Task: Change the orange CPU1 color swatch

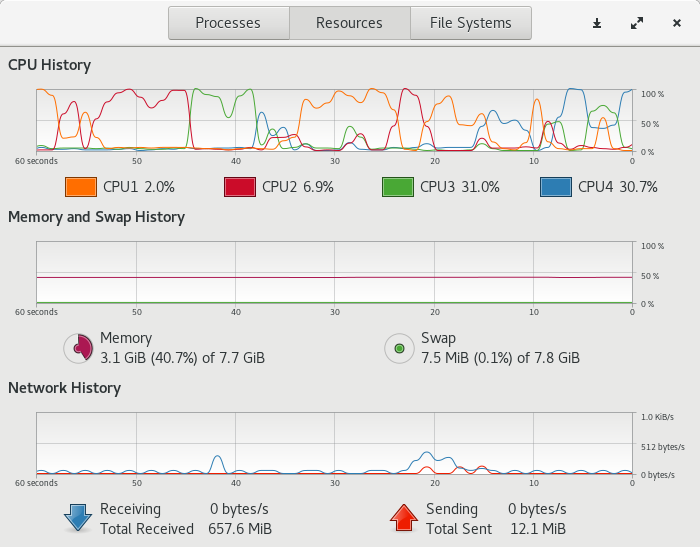Action: click(81, 187)
